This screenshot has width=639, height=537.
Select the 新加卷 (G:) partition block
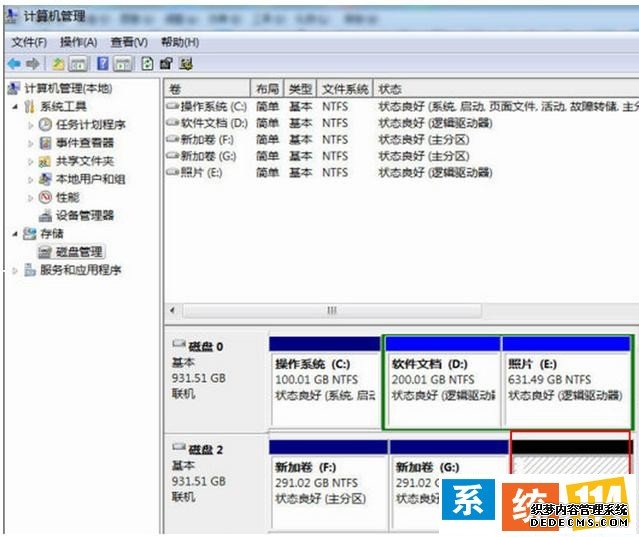pyautogui.click(x=449, y=485)
